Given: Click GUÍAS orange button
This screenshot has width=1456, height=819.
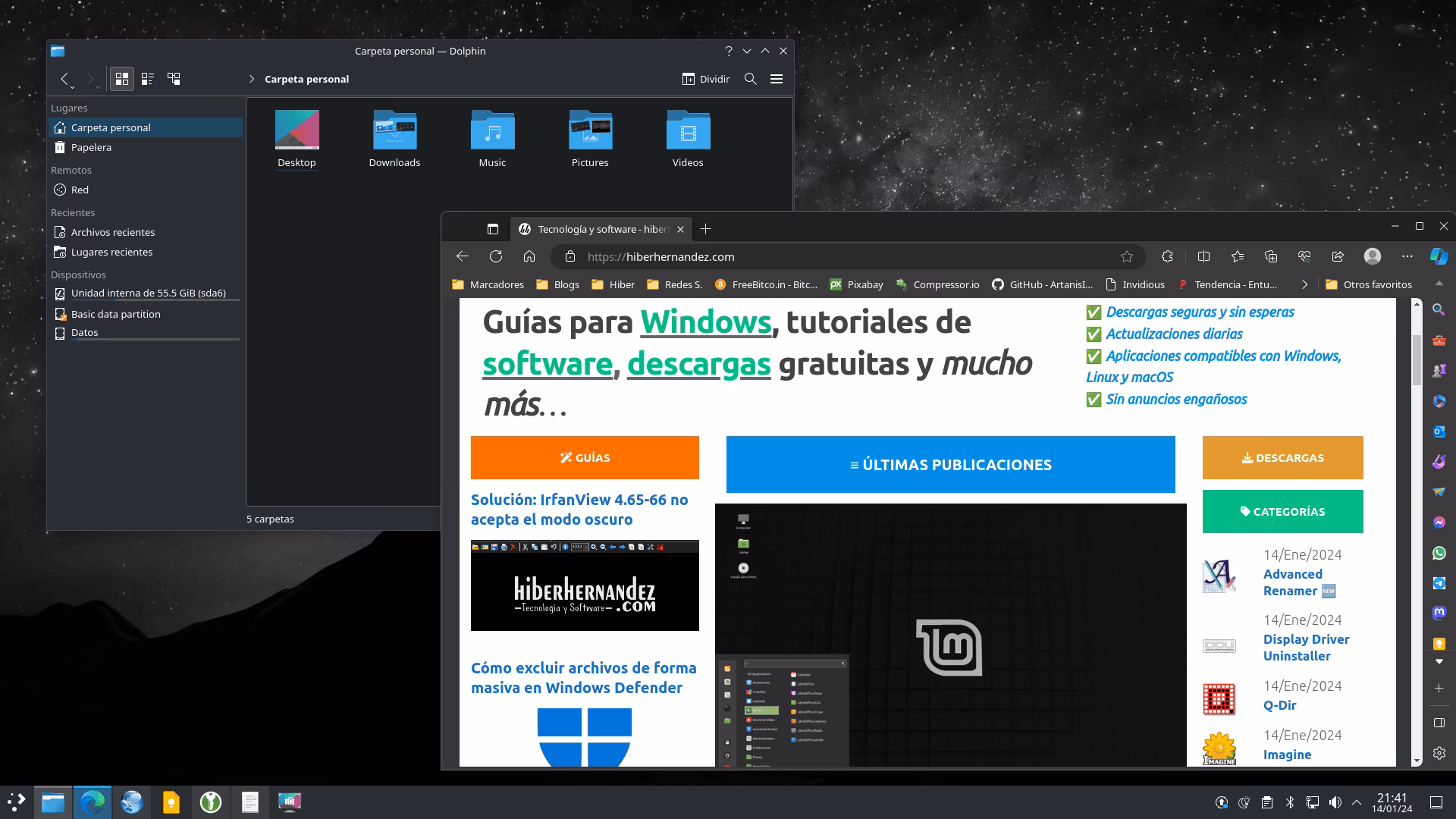Looking at the screenshot, I should tap(585, 457).
